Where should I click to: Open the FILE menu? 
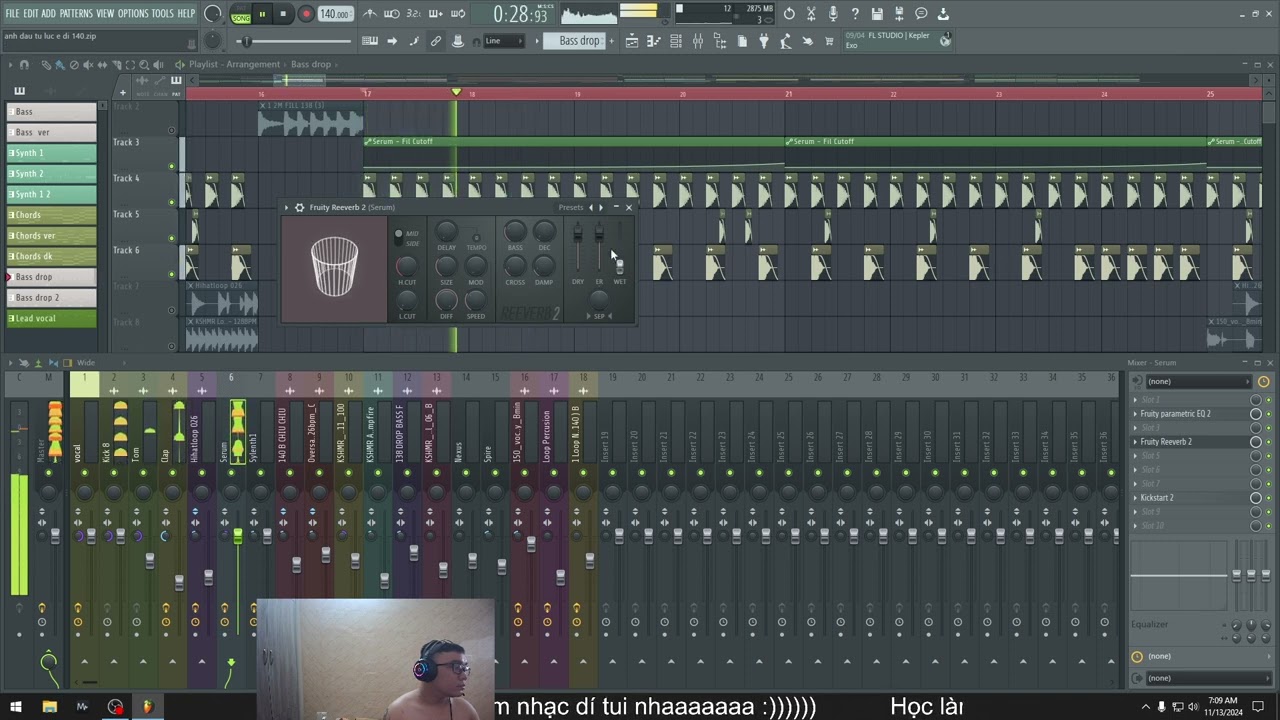point(12,14)
